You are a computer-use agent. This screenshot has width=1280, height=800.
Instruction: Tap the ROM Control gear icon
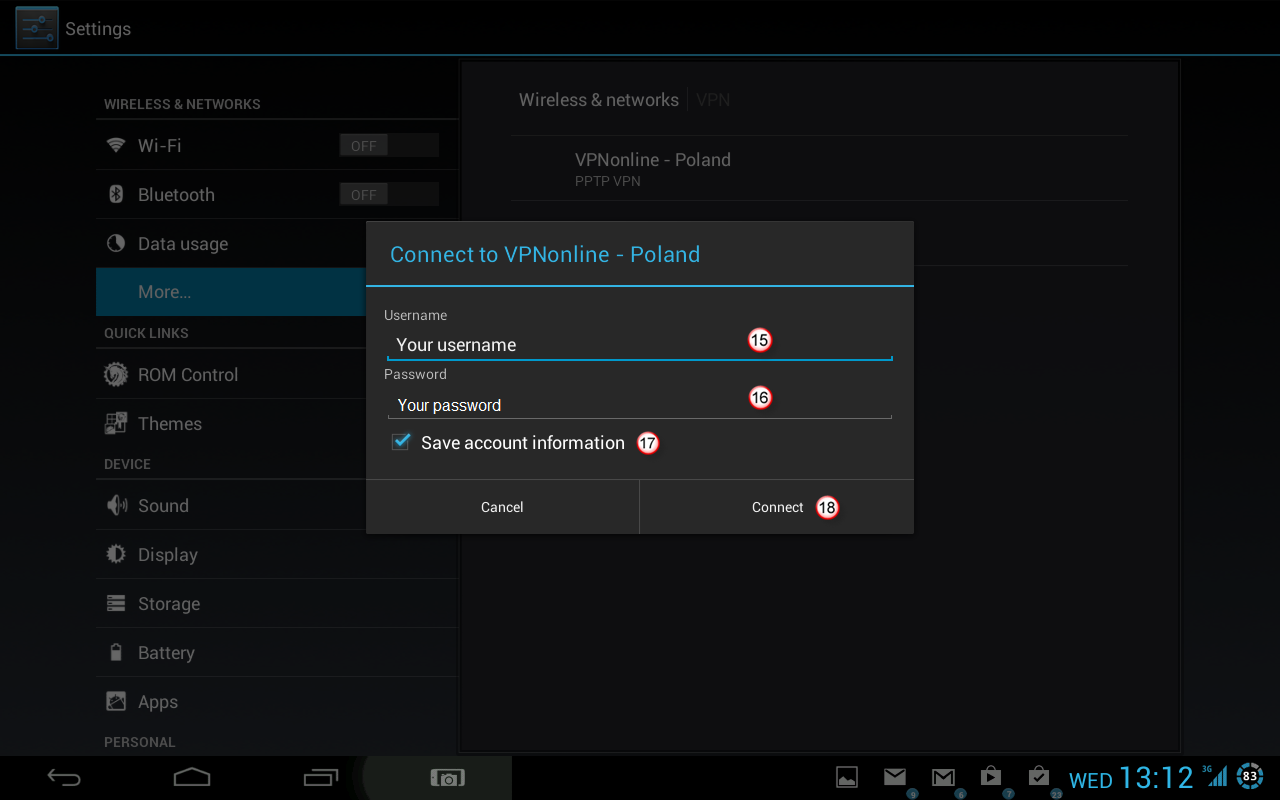coord(116,374)
